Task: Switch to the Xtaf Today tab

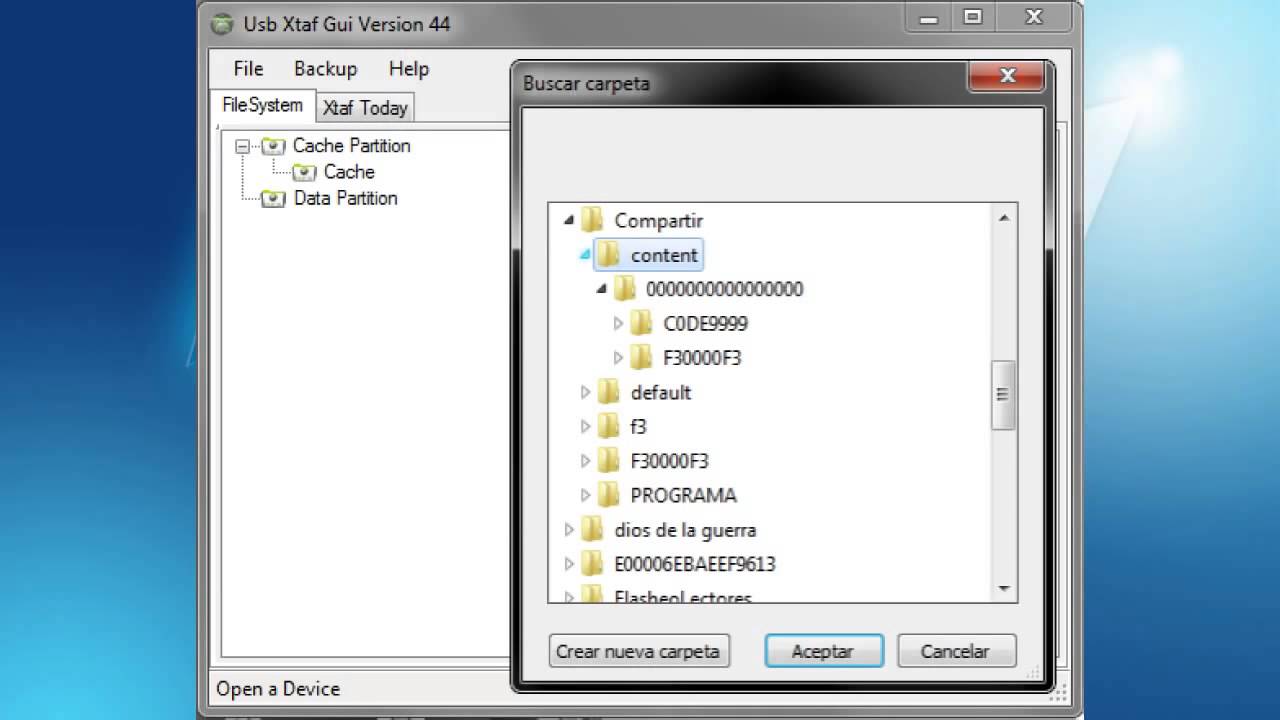Action: pos(365,108)
